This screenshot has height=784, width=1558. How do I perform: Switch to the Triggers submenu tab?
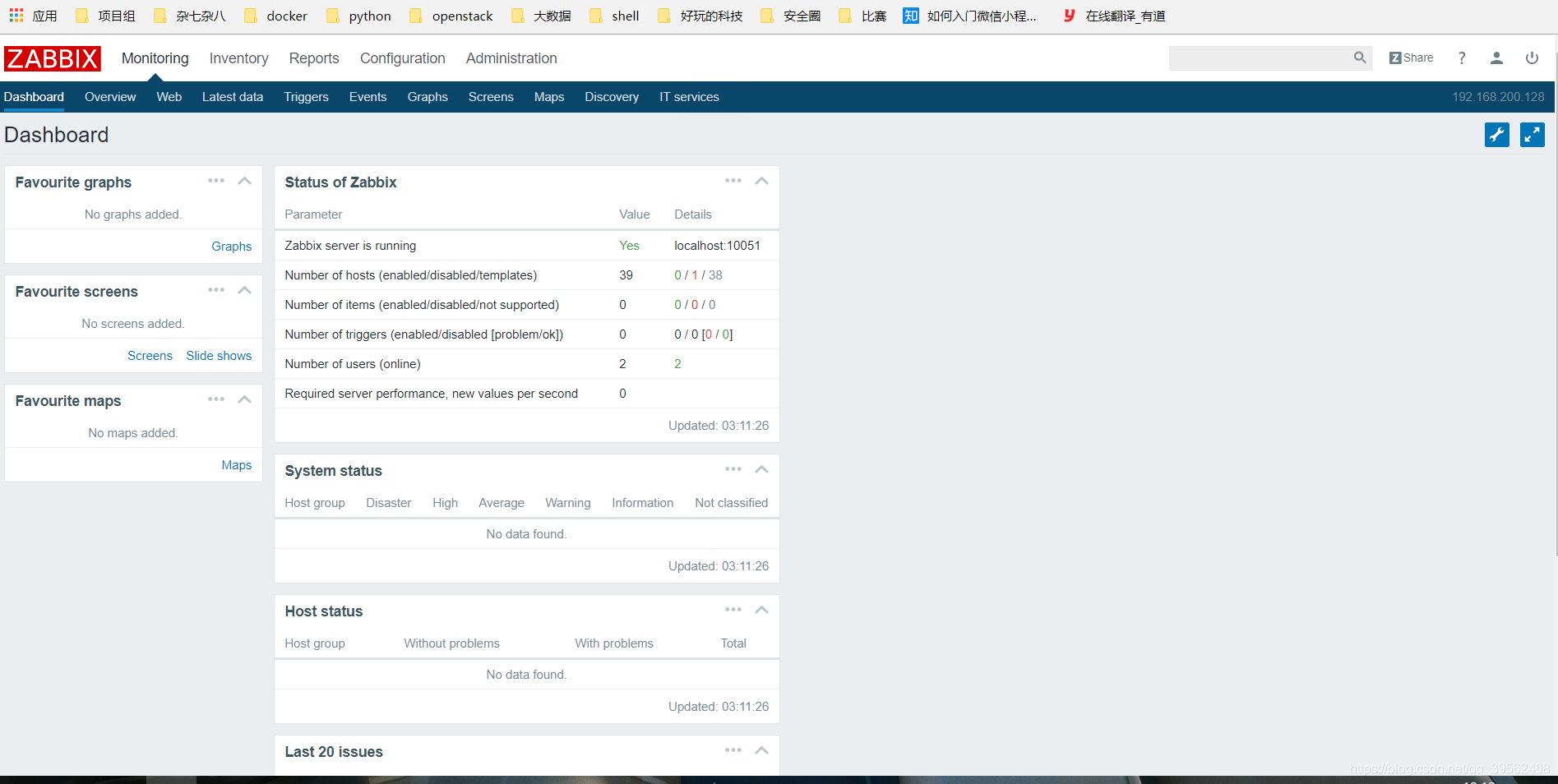click(x=306, y=97)
